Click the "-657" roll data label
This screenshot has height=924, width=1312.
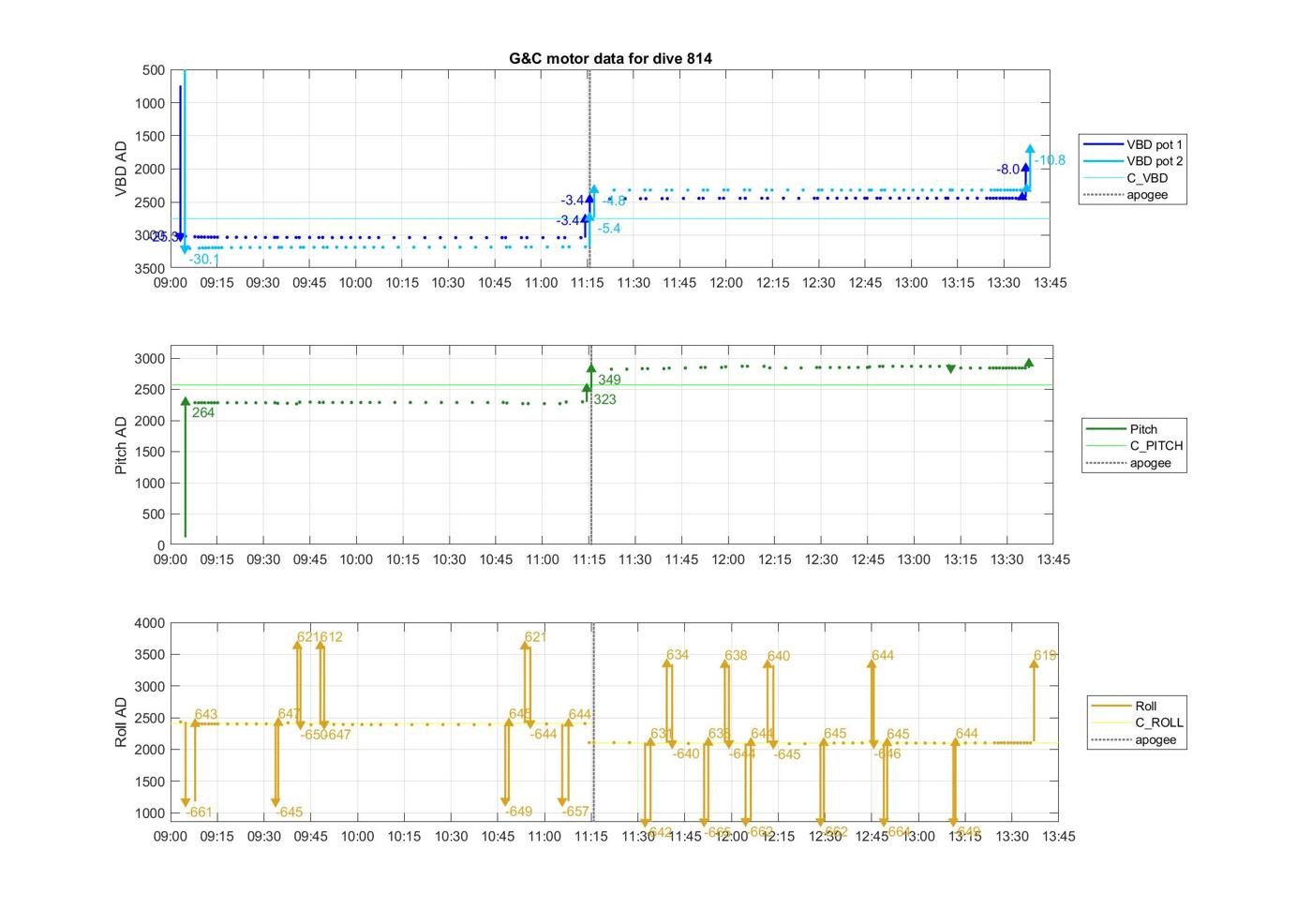coord(575,812)
